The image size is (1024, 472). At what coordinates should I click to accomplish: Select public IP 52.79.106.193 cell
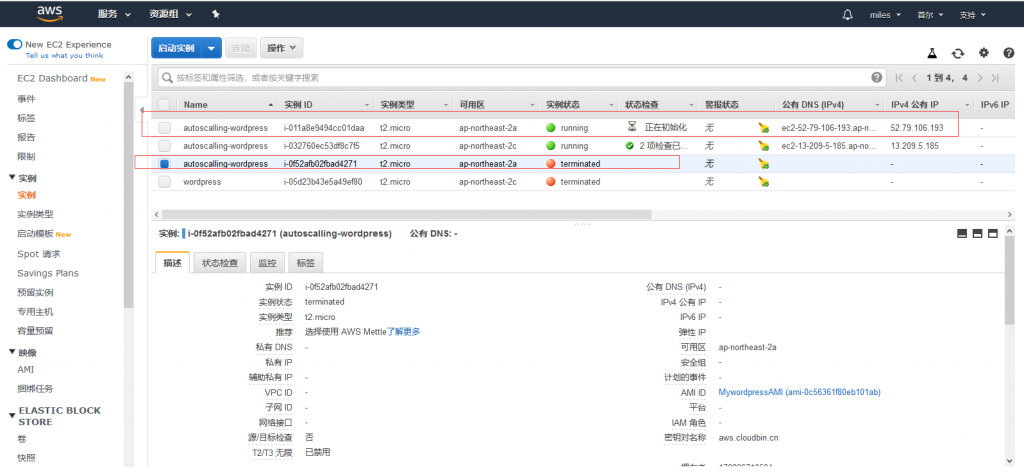[x=917, y=128]
